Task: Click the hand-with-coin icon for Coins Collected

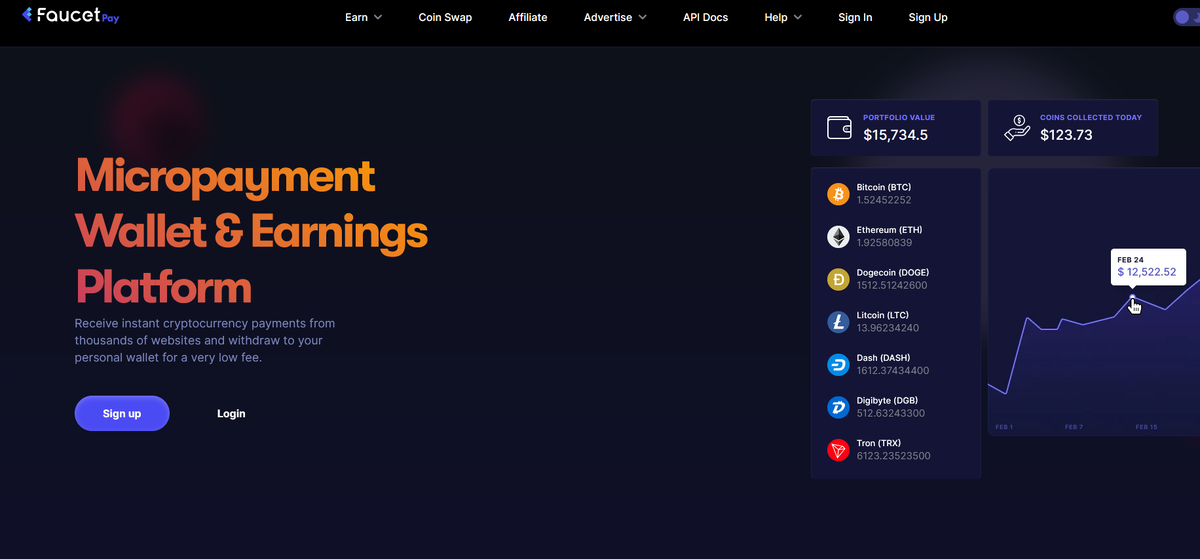Action: 1017,127
